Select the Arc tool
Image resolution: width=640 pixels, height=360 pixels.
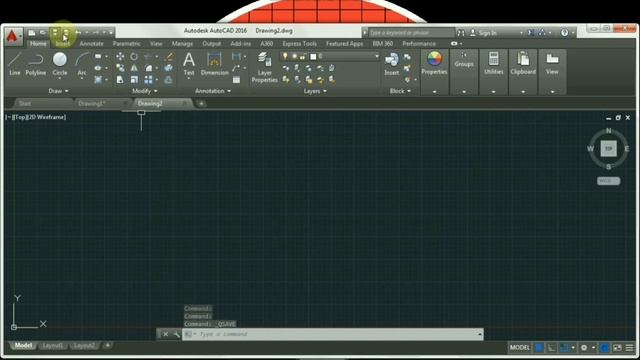click(x=82, y=63)
